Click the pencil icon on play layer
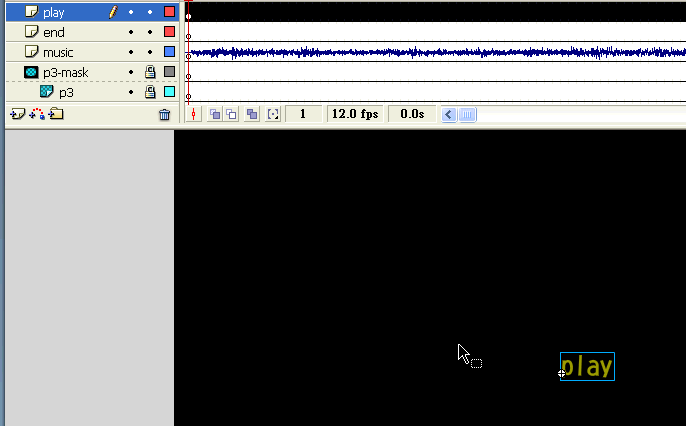The width and height of the screenshot is (686, 426). 113,12
